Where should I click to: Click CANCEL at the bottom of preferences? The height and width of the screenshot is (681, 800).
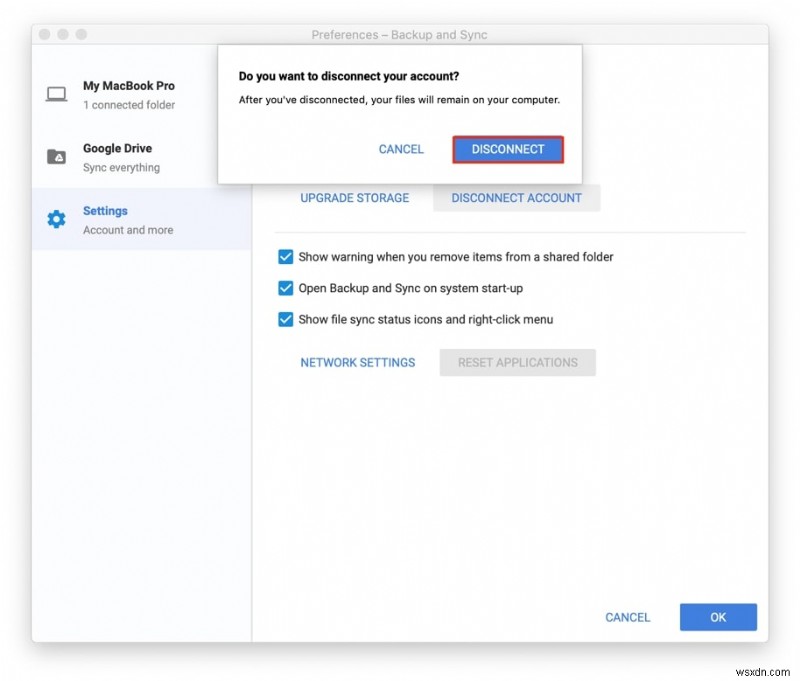click(x=627, y=617)
